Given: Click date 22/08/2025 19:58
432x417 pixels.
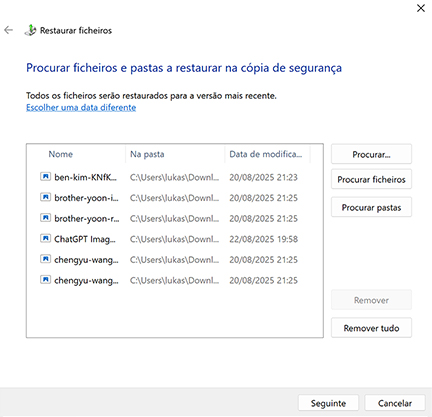Looking at the screenshot, I should (x=263, y=239).
